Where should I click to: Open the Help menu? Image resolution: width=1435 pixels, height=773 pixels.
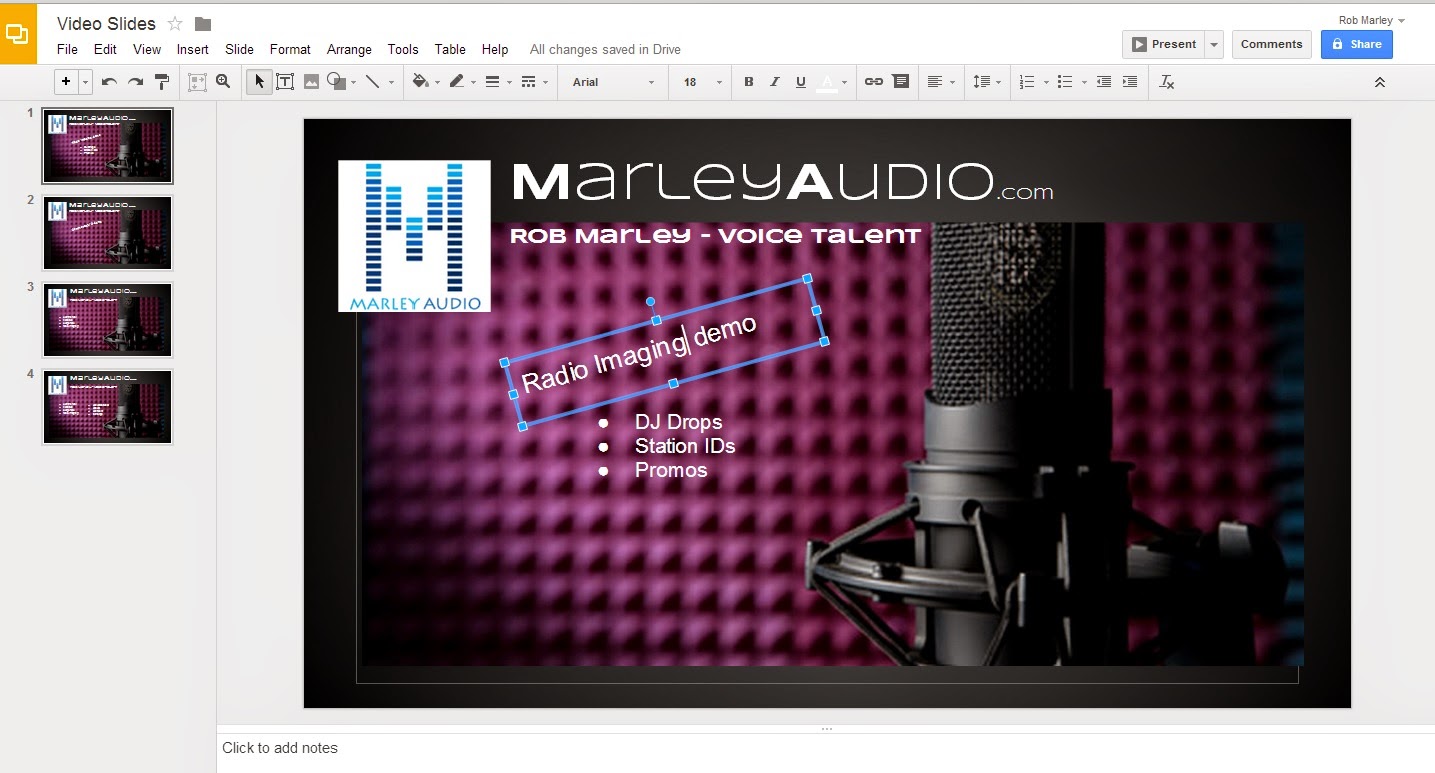point(495,49)
